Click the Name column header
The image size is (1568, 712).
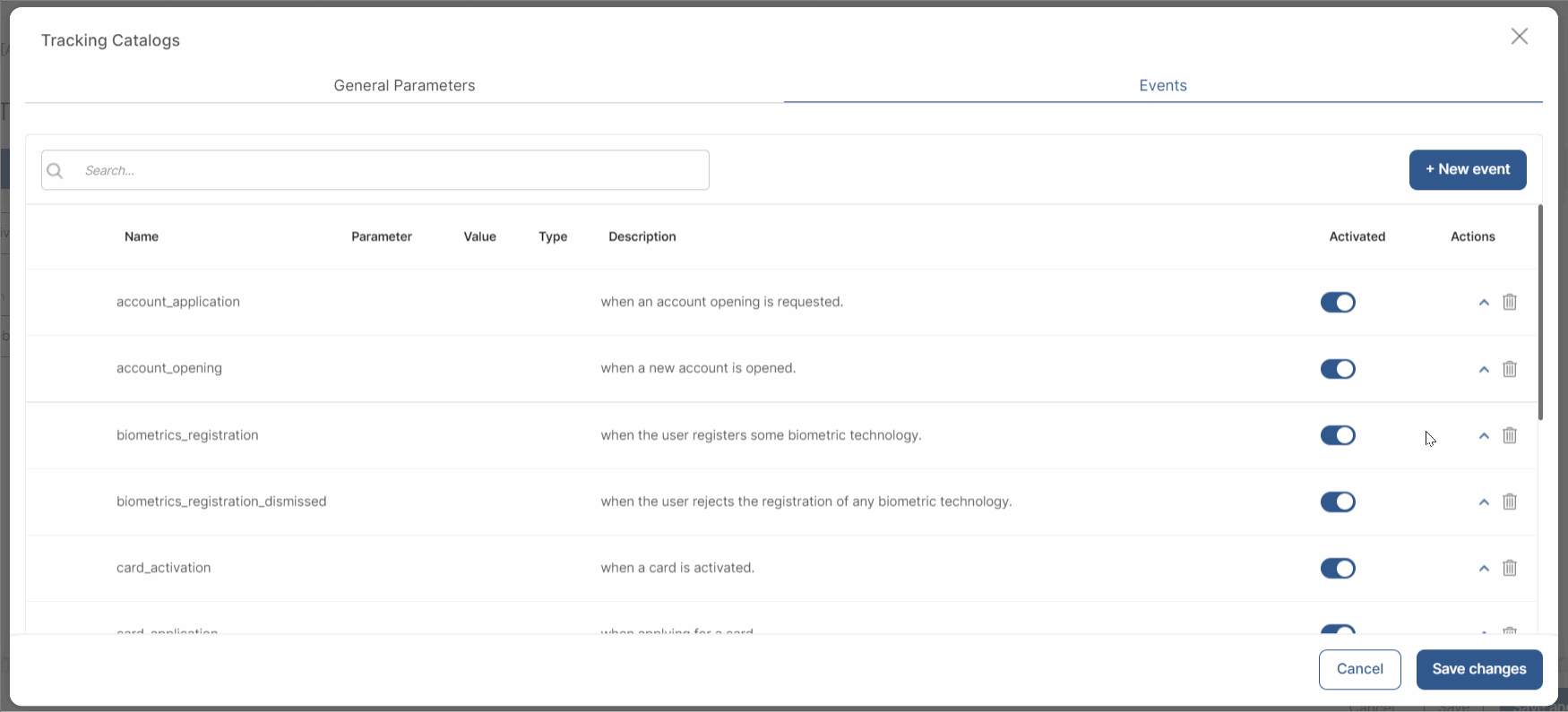[142, 236]
